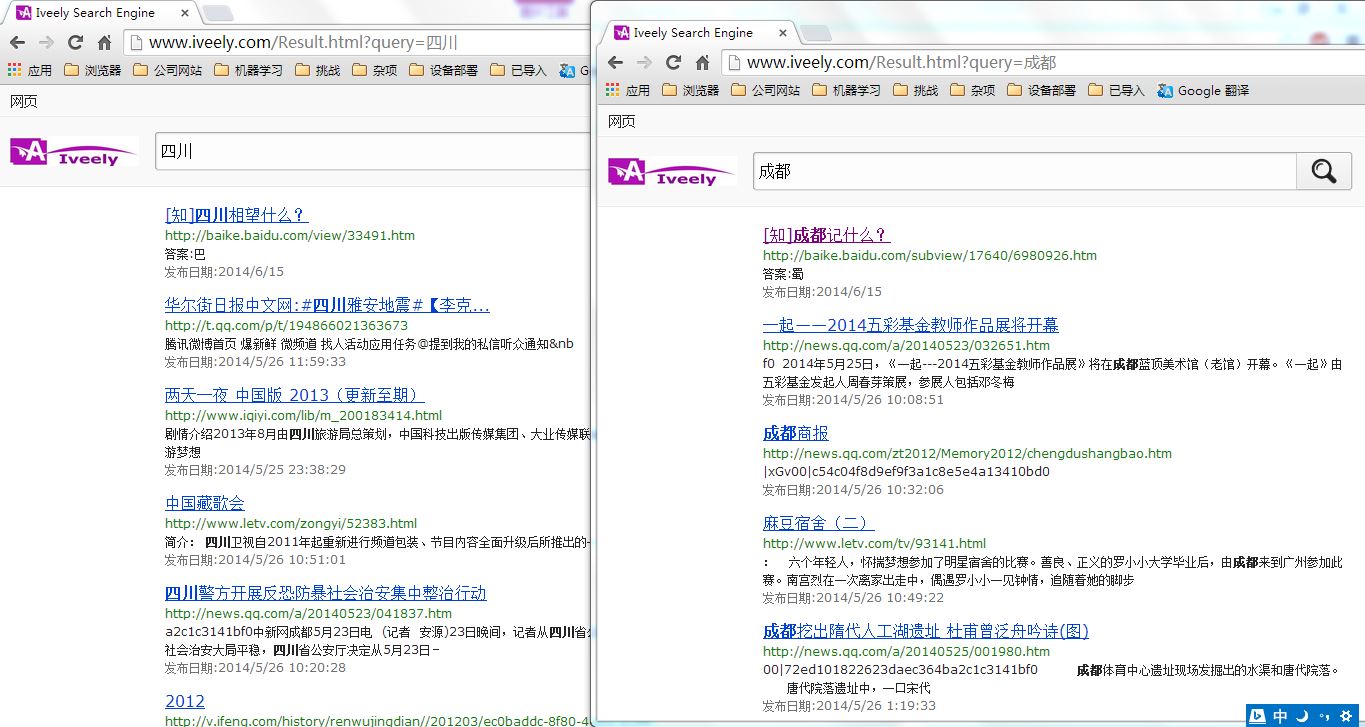Open link 成都挖出隋代人工湖遗址

pyautogui.click(x=925, y=631)
